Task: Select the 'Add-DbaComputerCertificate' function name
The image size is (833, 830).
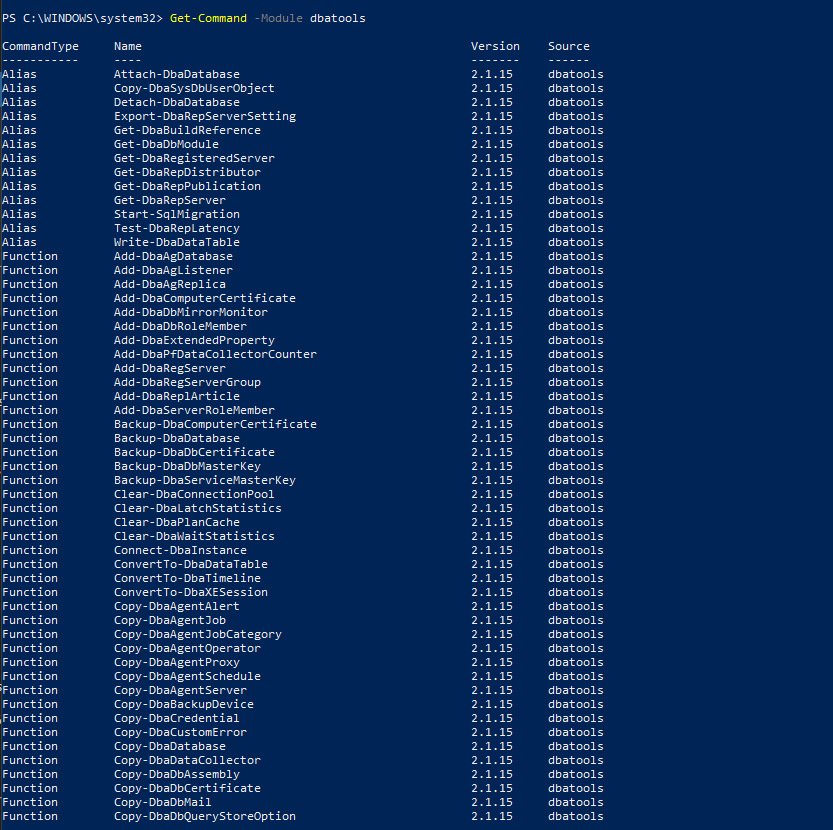Action: tap(205, 298)
